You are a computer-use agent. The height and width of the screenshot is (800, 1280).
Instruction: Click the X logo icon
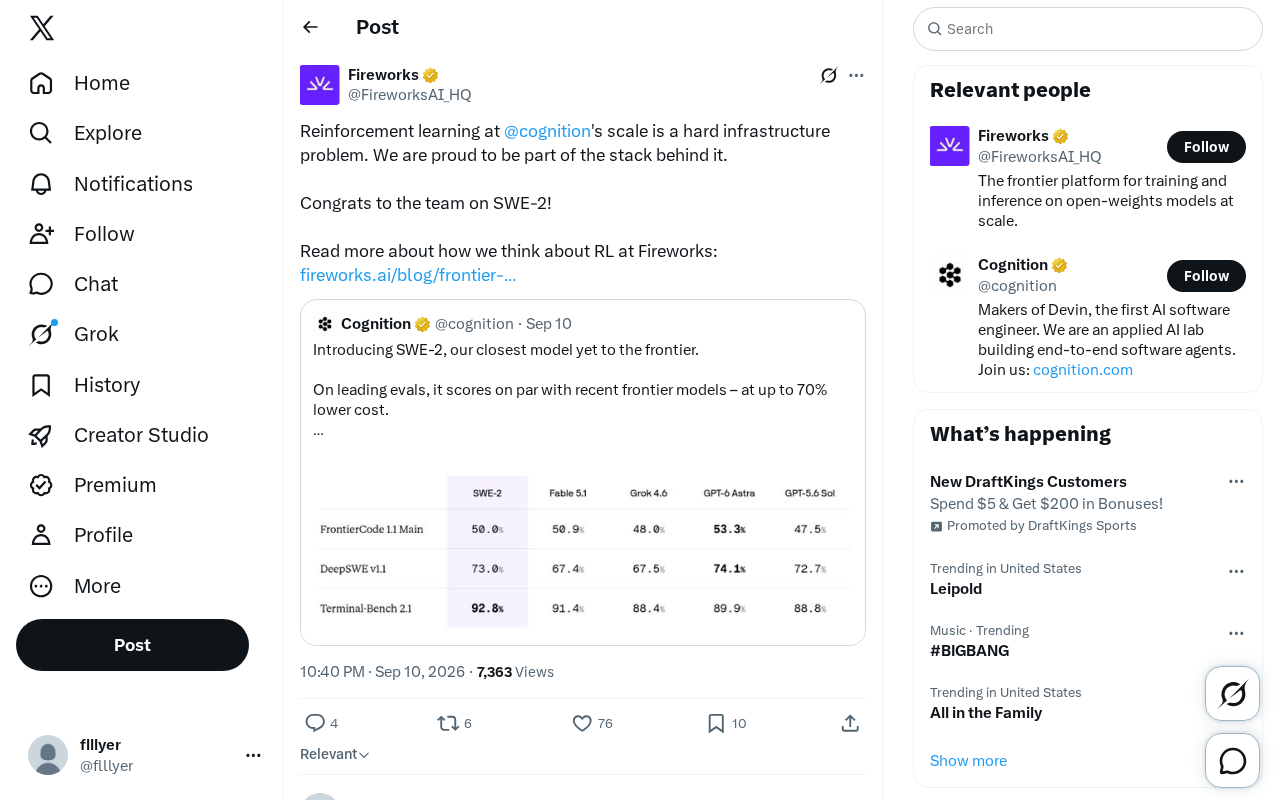pyautogui.click(x=42, y=28)
